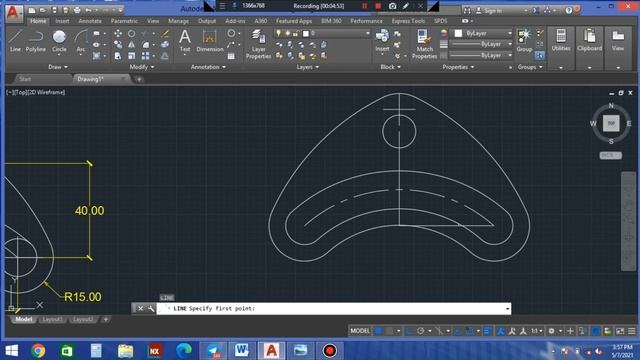Open the Insert ribbon tab
This screenshot has height=360, width=640.
[x=62, y=21]
